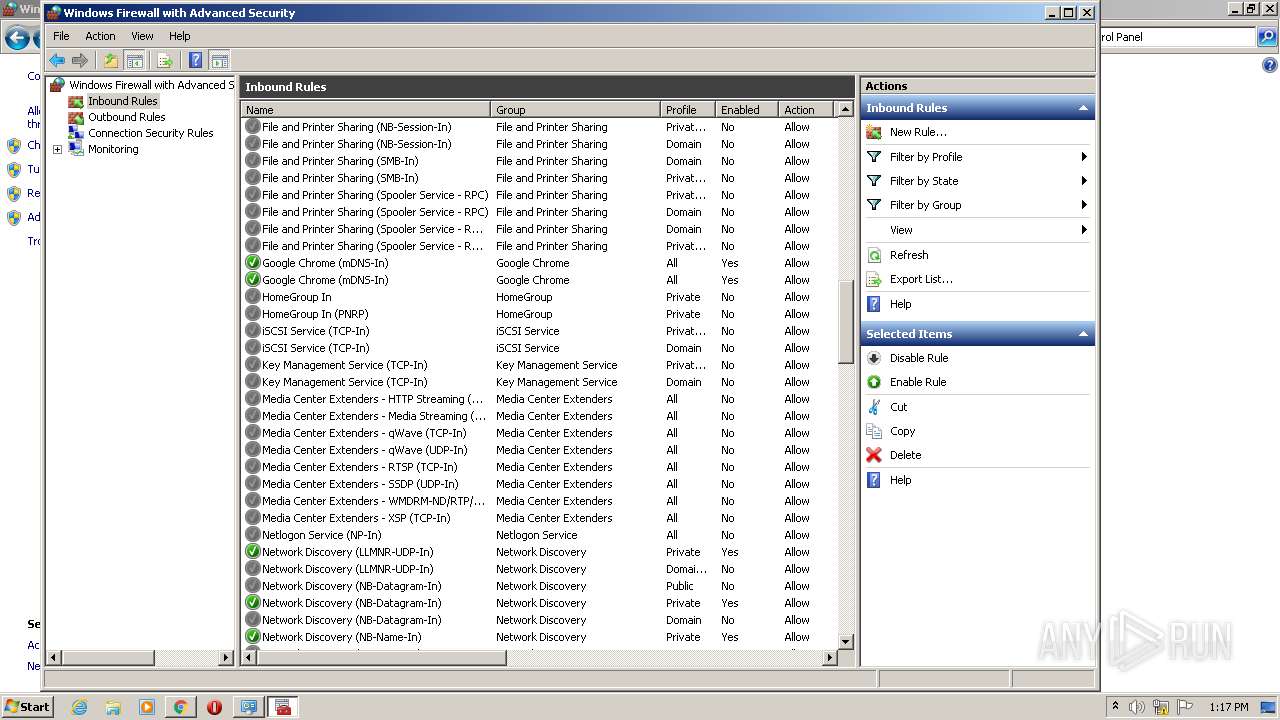The image size is (1280, 720).
Task: Click Help under the Selected Items actions
Action: click(x=900, y=480)
